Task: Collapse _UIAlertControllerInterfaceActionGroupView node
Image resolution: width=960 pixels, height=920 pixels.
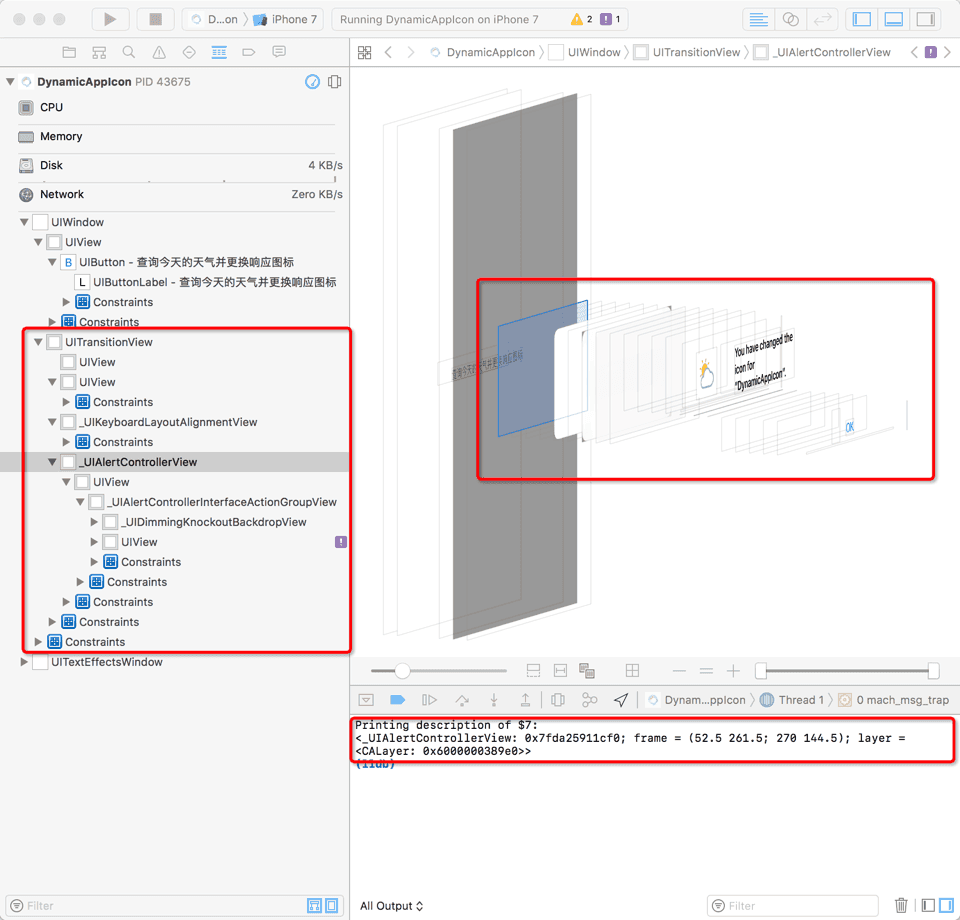Action: coord(80,502)
